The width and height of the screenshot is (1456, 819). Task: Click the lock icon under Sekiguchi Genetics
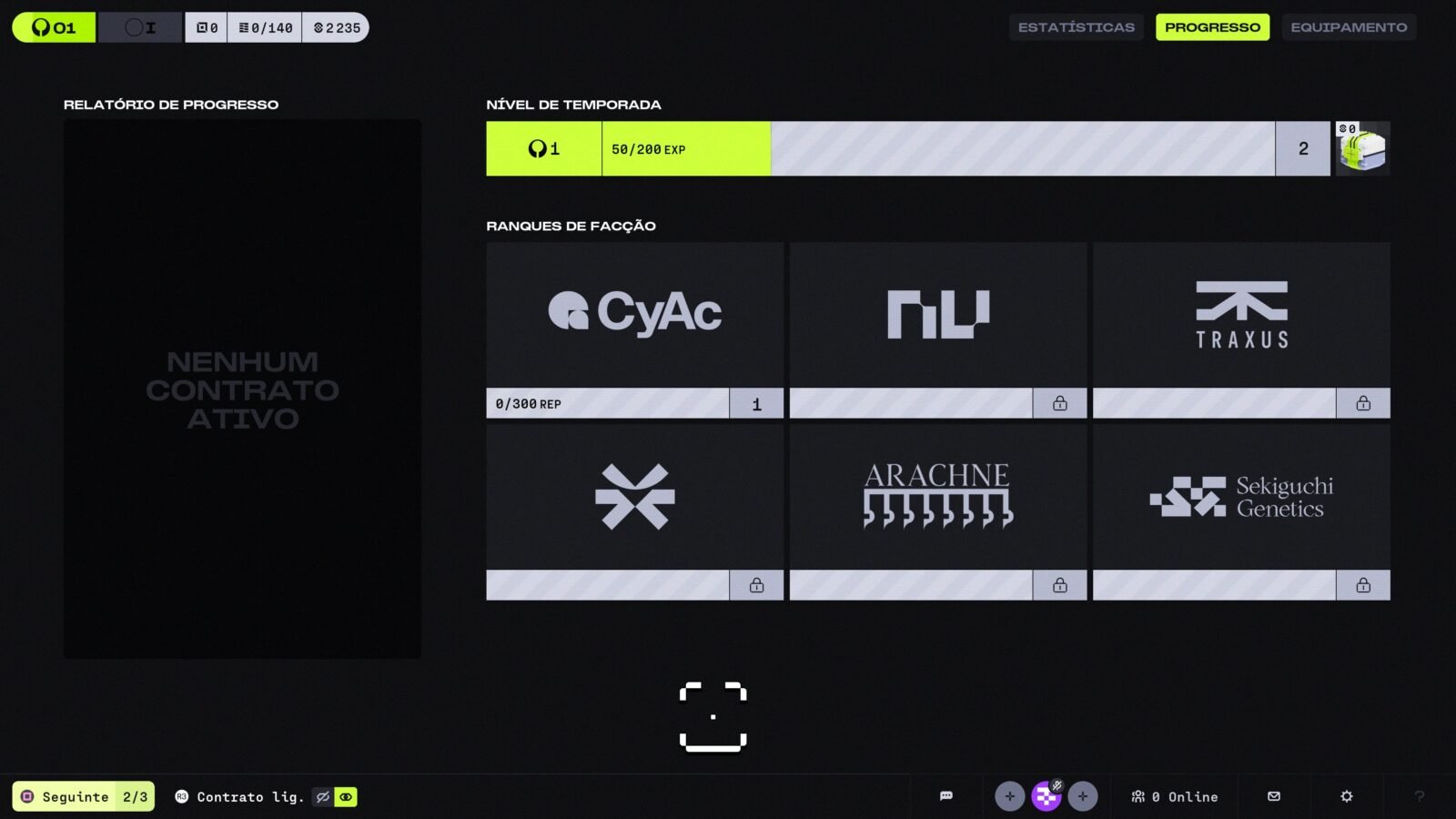coord(1363,585)
